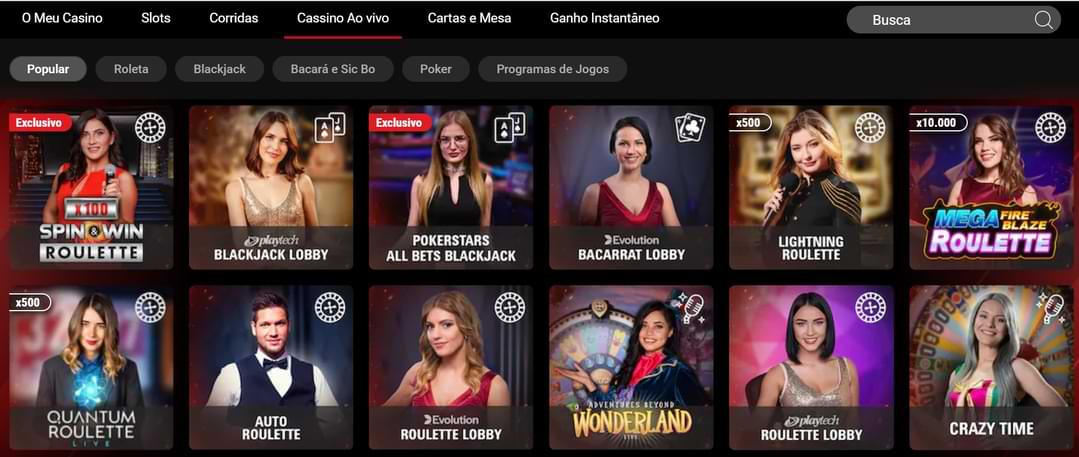Click the Busca search field
The height and width of the screenshot is (457, 1079).
coord(953,20)
